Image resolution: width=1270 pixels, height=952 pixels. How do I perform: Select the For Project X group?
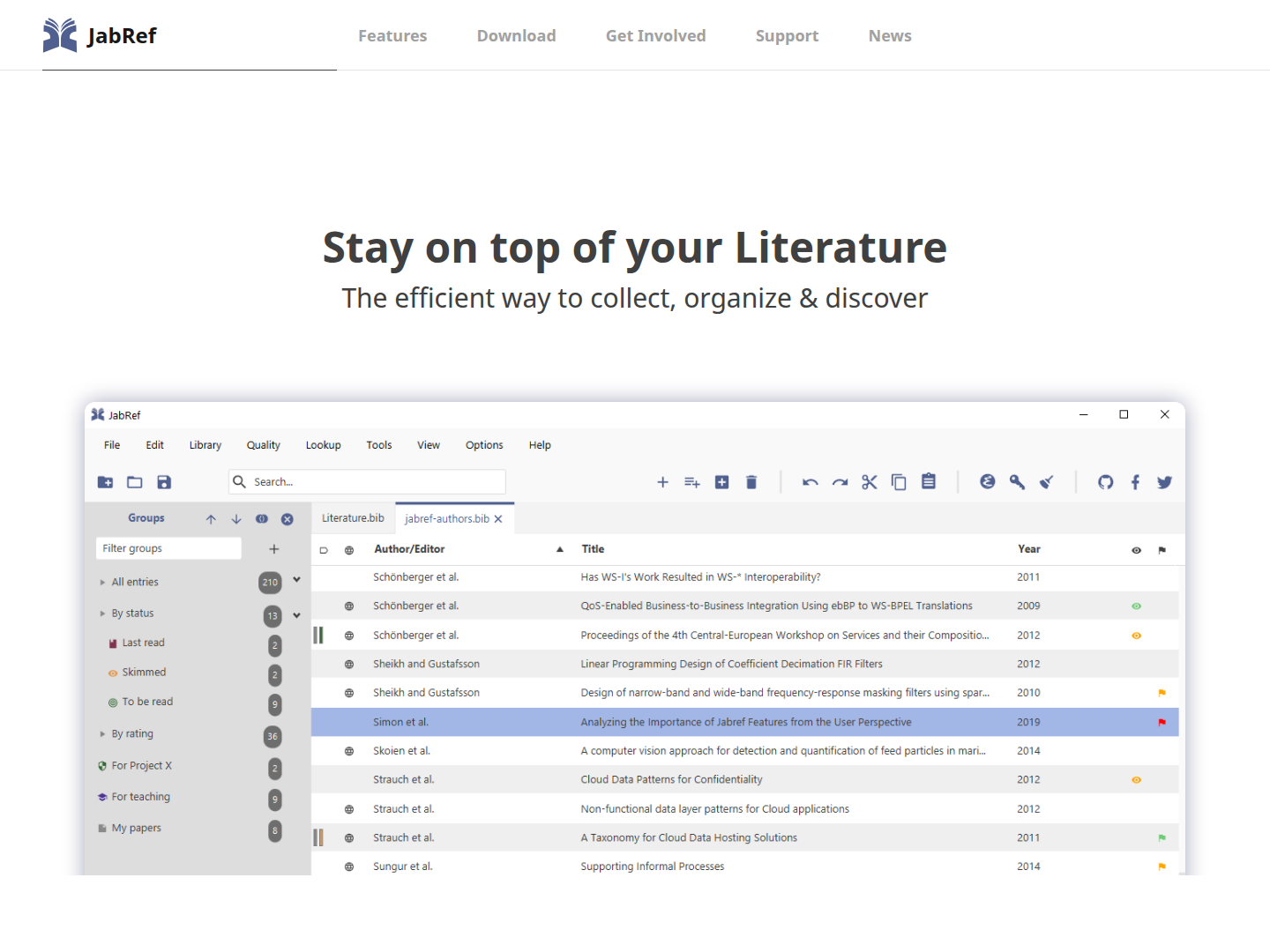pos(142,766)
